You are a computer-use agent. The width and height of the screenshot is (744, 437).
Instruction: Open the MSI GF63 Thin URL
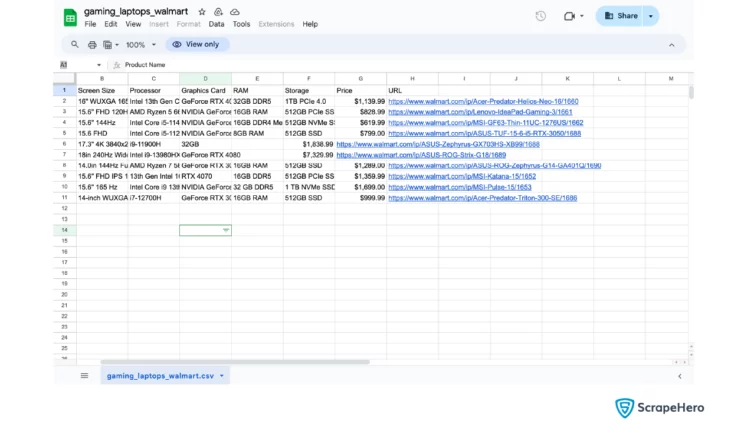(486, 123)
